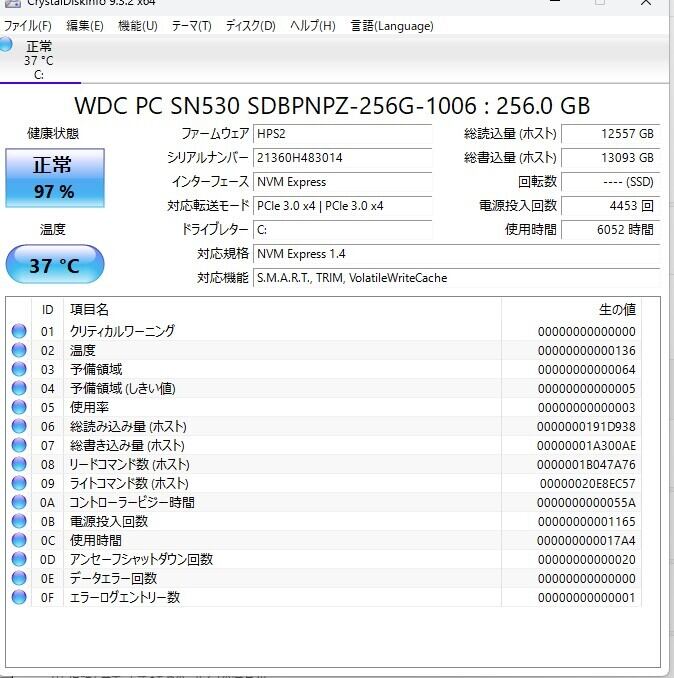Click status orb for 09 ライトコマンド数 row
674x678 pixels.
[19, 483]
